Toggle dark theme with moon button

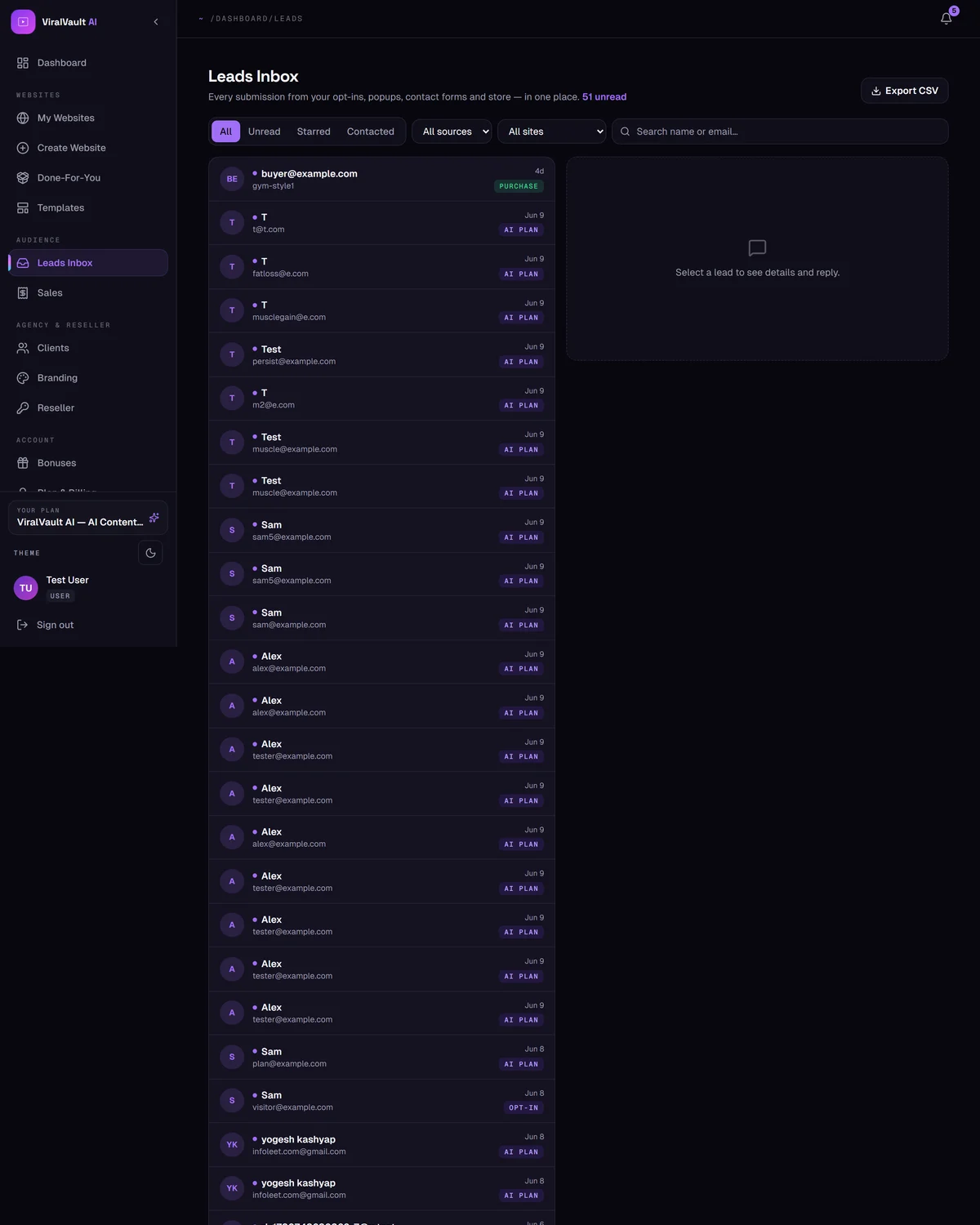click(x=150, y=553)
